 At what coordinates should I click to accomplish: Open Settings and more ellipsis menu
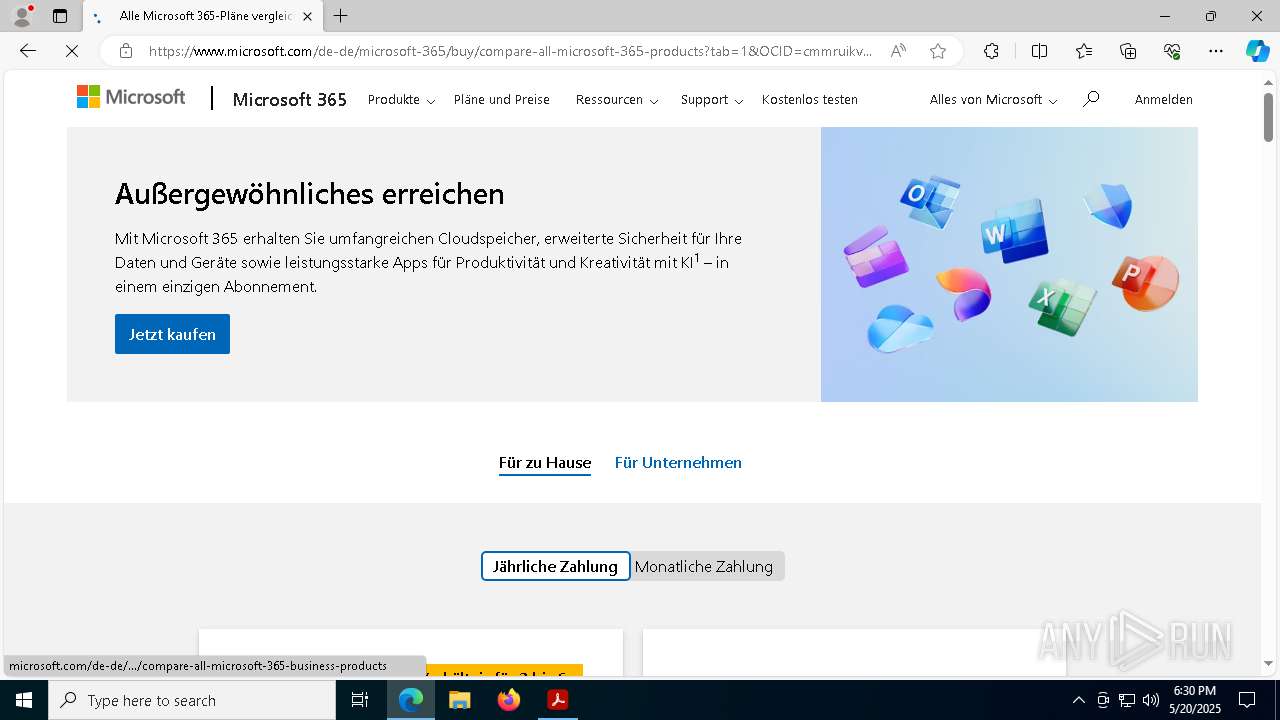1216,51
